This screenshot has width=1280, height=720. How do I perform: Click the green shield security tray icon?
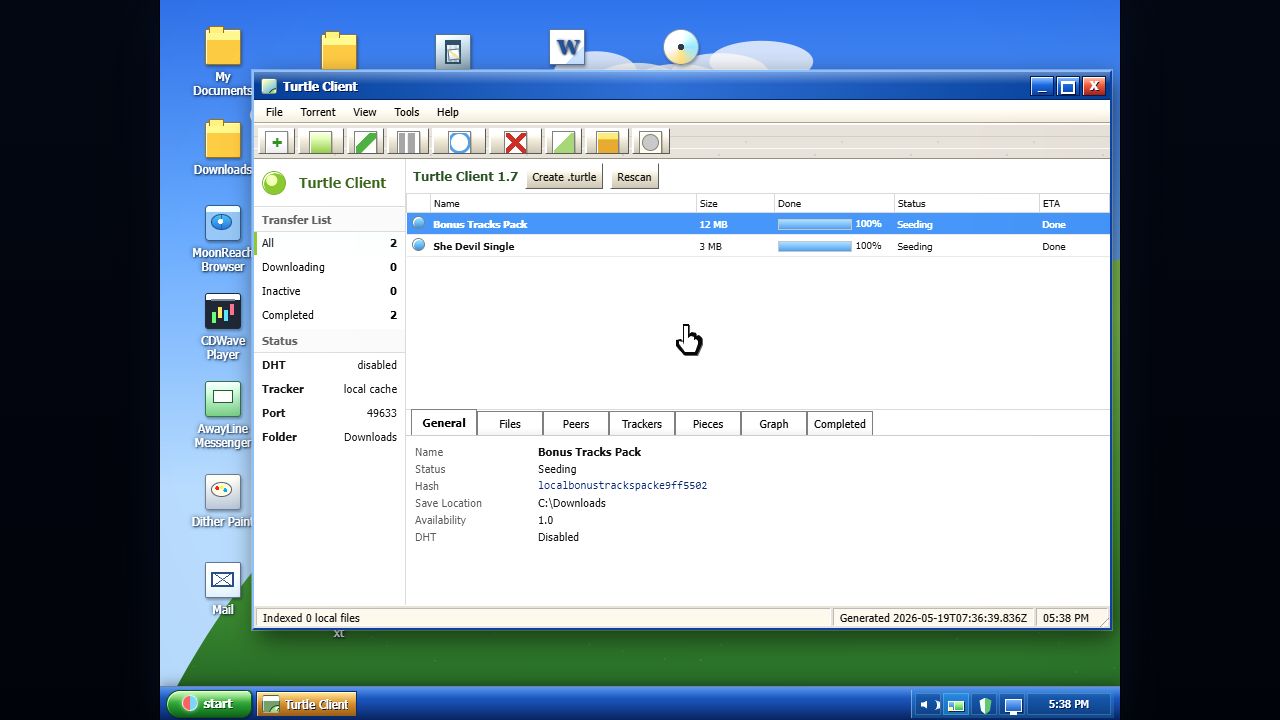pos(985,705)
